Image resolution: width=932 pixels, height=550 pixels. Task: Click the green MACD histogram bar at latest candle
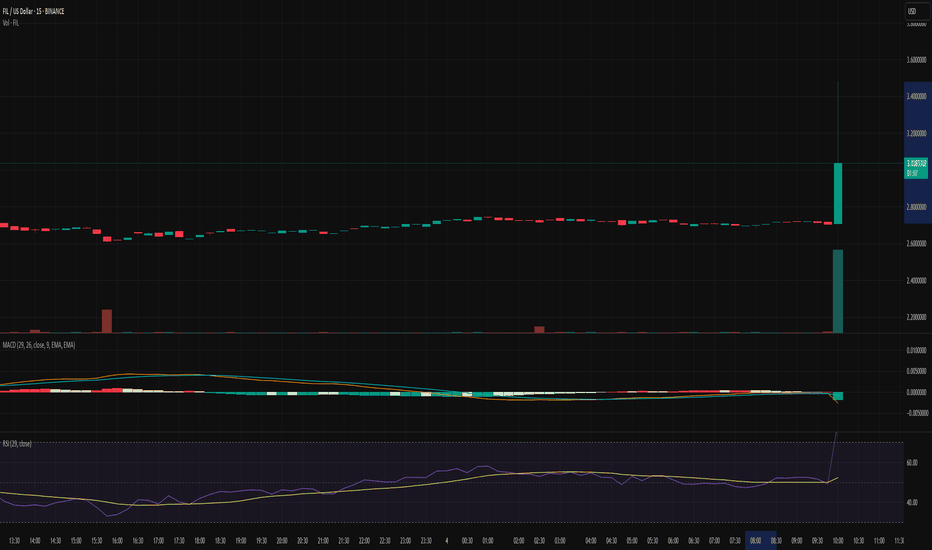tap(838, 396)
